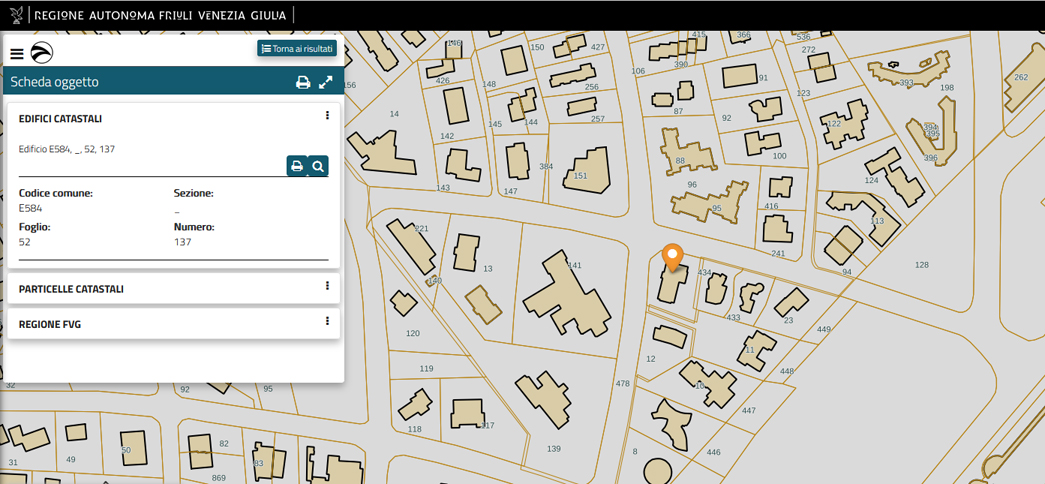Viewport: 1045px width, 484px height.
Task: Click the large building on parcel 141
Action: point(565,295)
